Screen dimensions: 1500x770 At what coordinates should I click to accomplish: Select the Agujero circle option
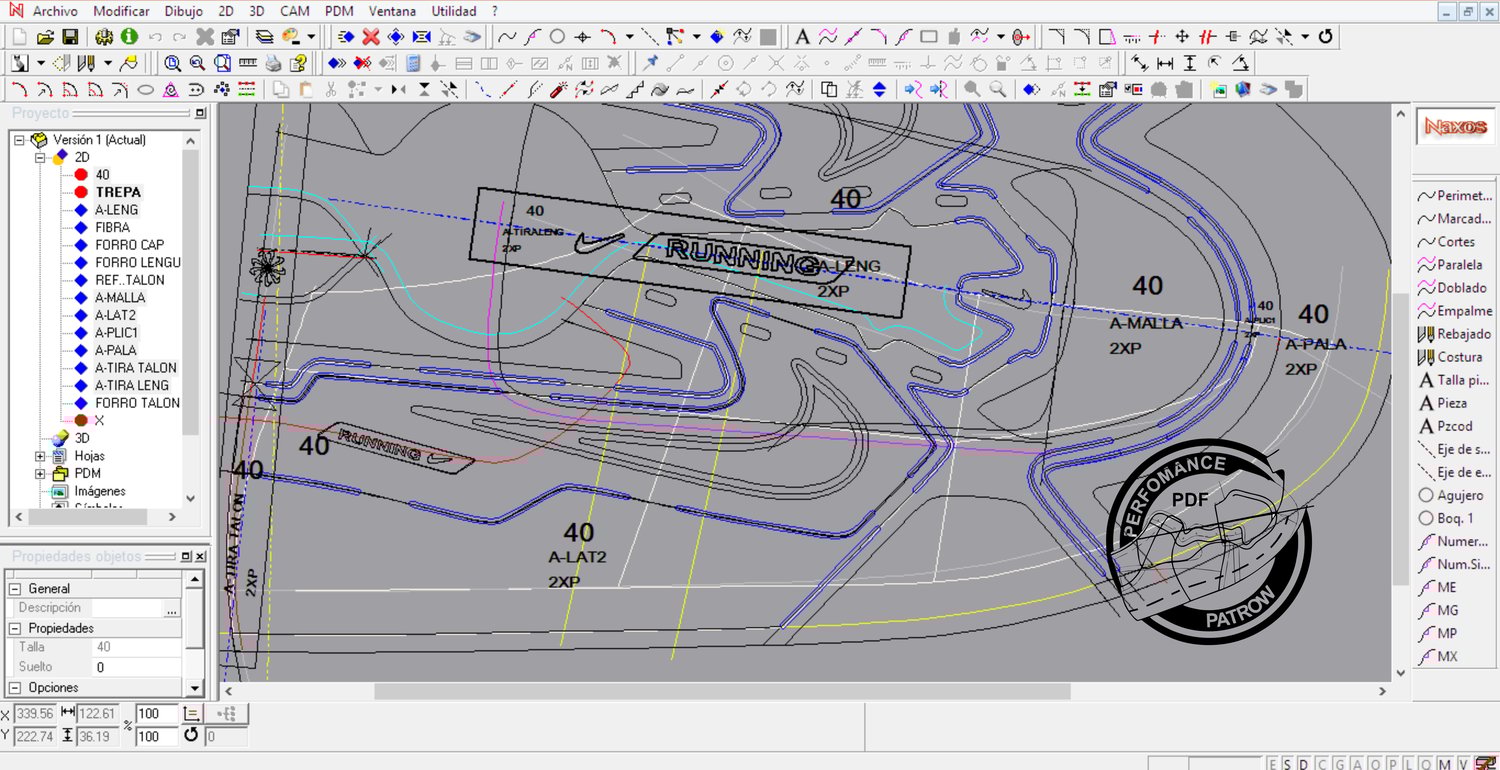(1450, 495)
